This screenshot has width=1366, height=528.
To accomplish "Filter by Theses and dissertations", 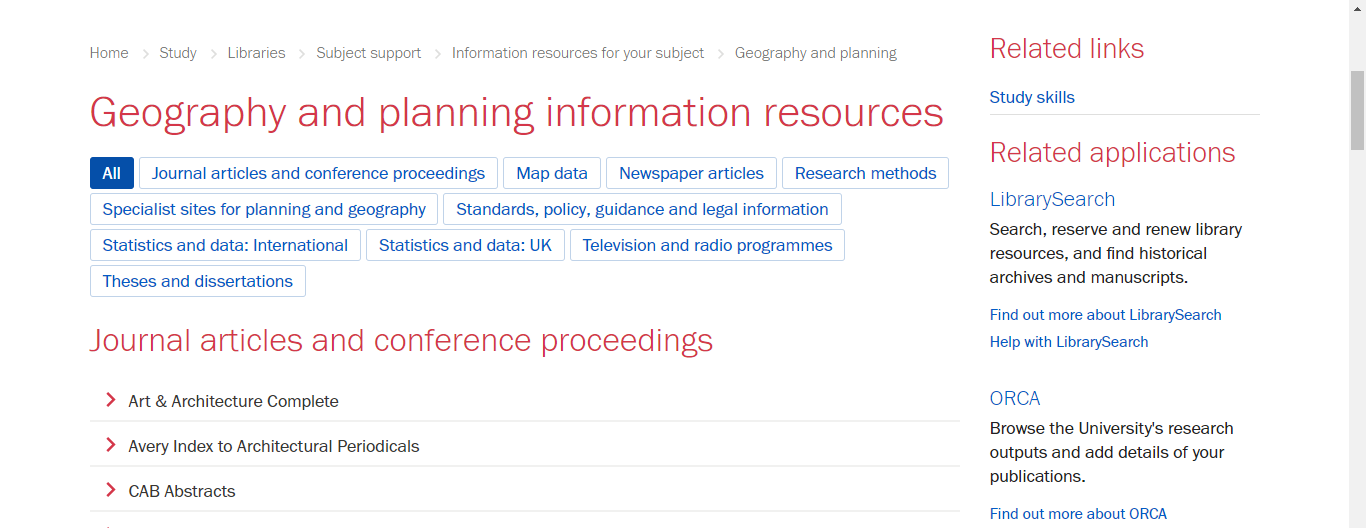I will click(198, 281).
